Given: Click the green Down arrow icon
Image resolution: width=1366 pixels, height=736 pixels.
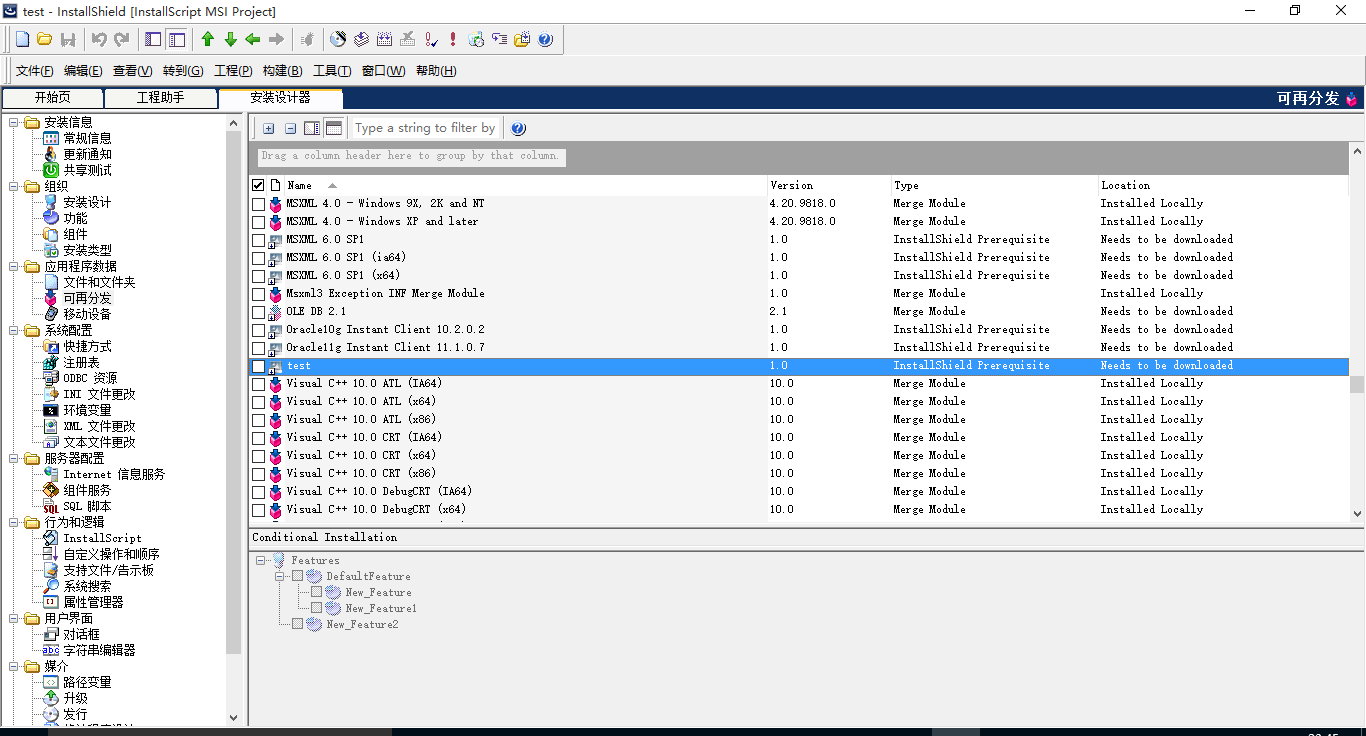Looking at the screenshot, I should 230,39.
